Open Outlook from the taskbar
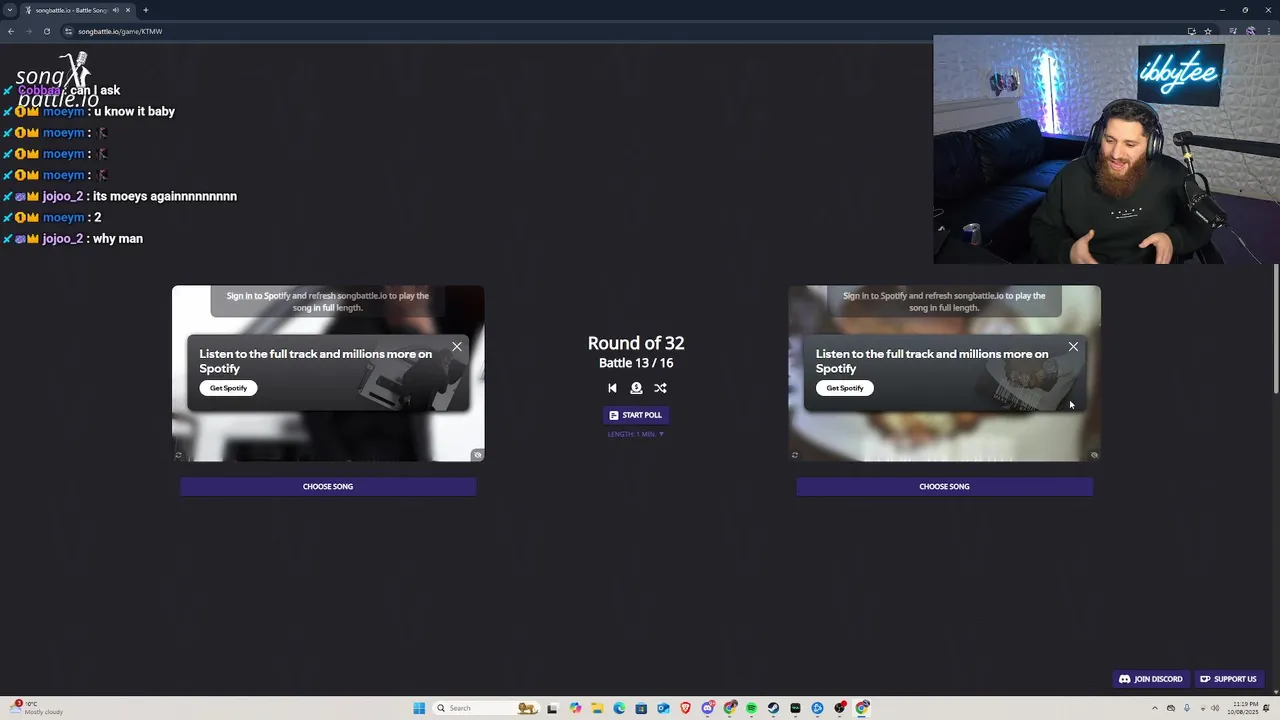Viewport: 1280px width, 720px height. (x=663, y=708)
